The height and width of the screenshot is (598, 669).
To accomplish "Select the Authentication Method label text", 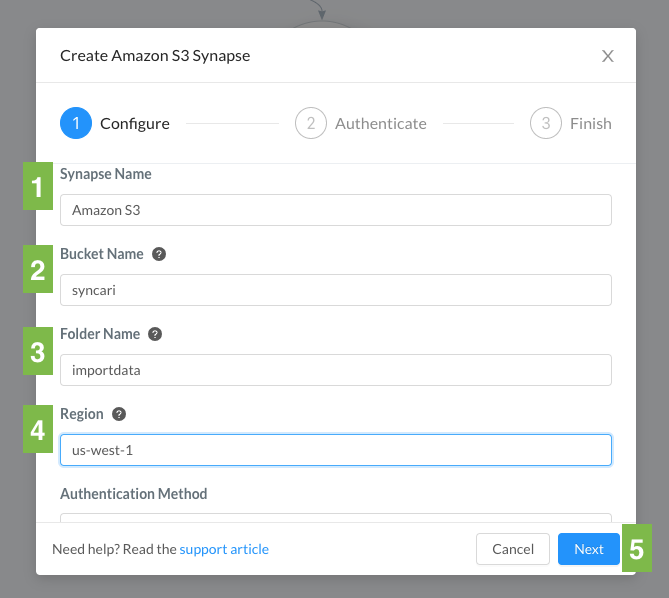I will 134,494.
